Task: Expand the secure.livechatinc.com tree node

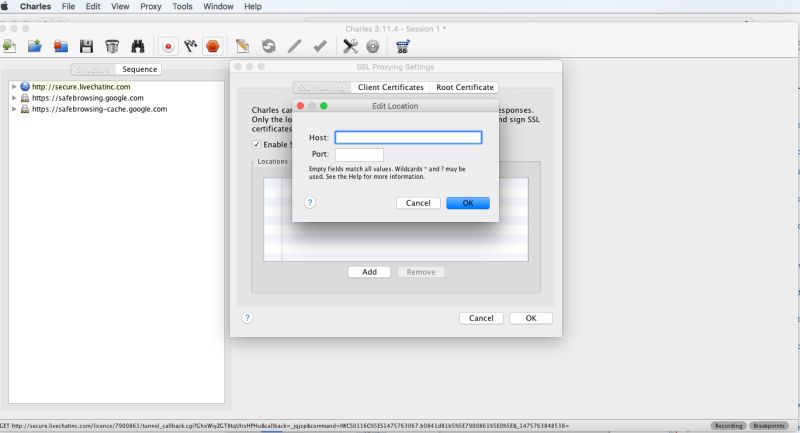Action: point(14,87)
